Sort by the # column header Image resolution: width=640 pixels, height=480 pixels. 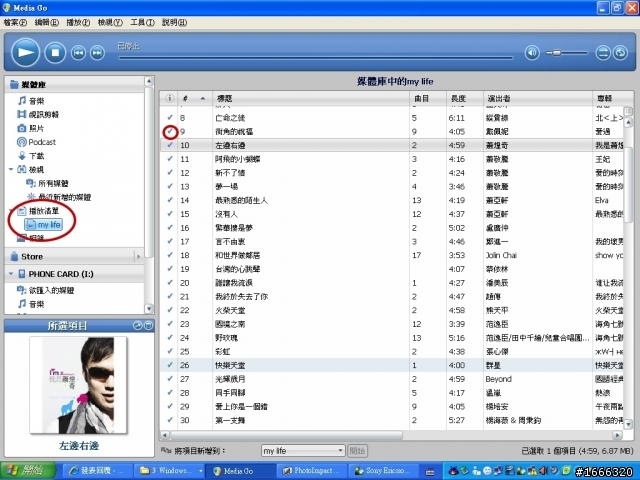coord(195,98)
